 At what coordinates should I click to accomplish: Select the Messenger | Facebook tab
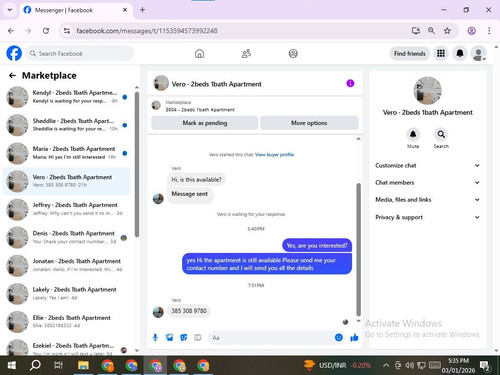(x=75, y=10)
